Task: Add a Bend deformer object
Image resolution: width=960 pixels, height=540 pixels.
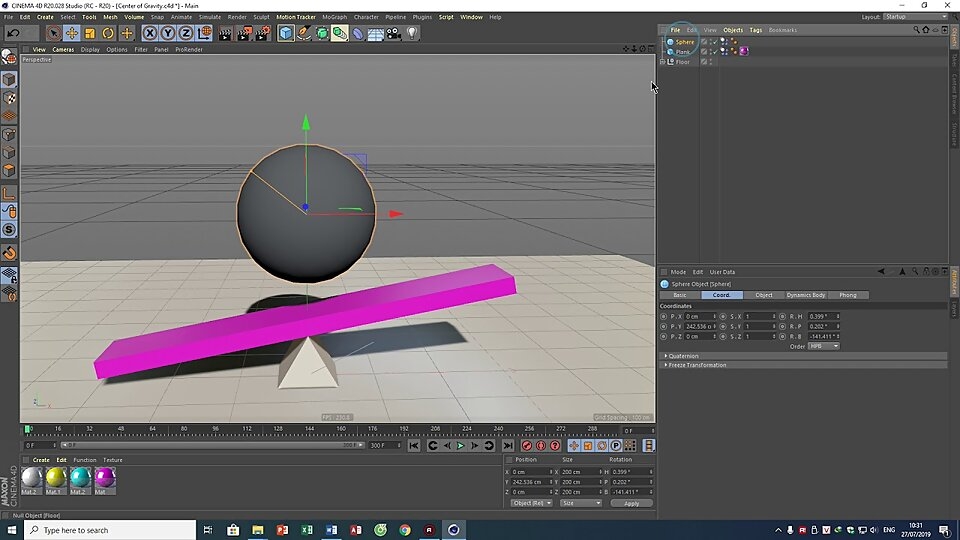Action: [x=358, y=33]
